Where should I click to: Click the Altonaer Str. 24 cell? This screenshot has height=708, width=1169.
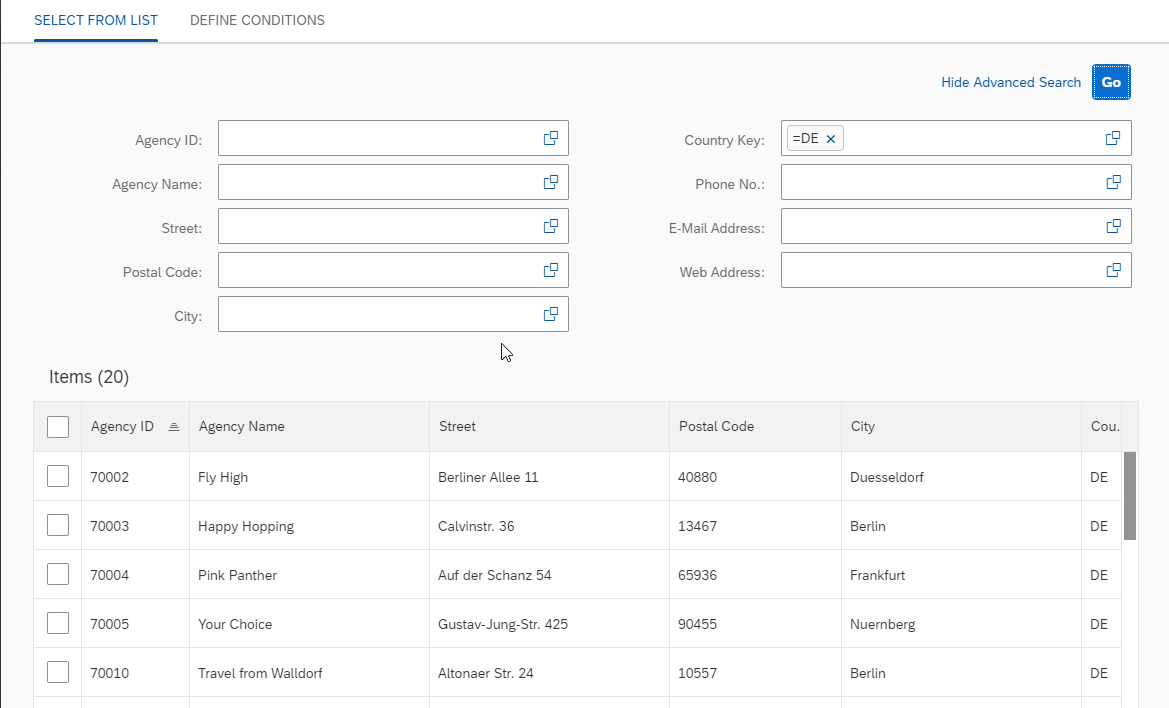tap(549, 673)
